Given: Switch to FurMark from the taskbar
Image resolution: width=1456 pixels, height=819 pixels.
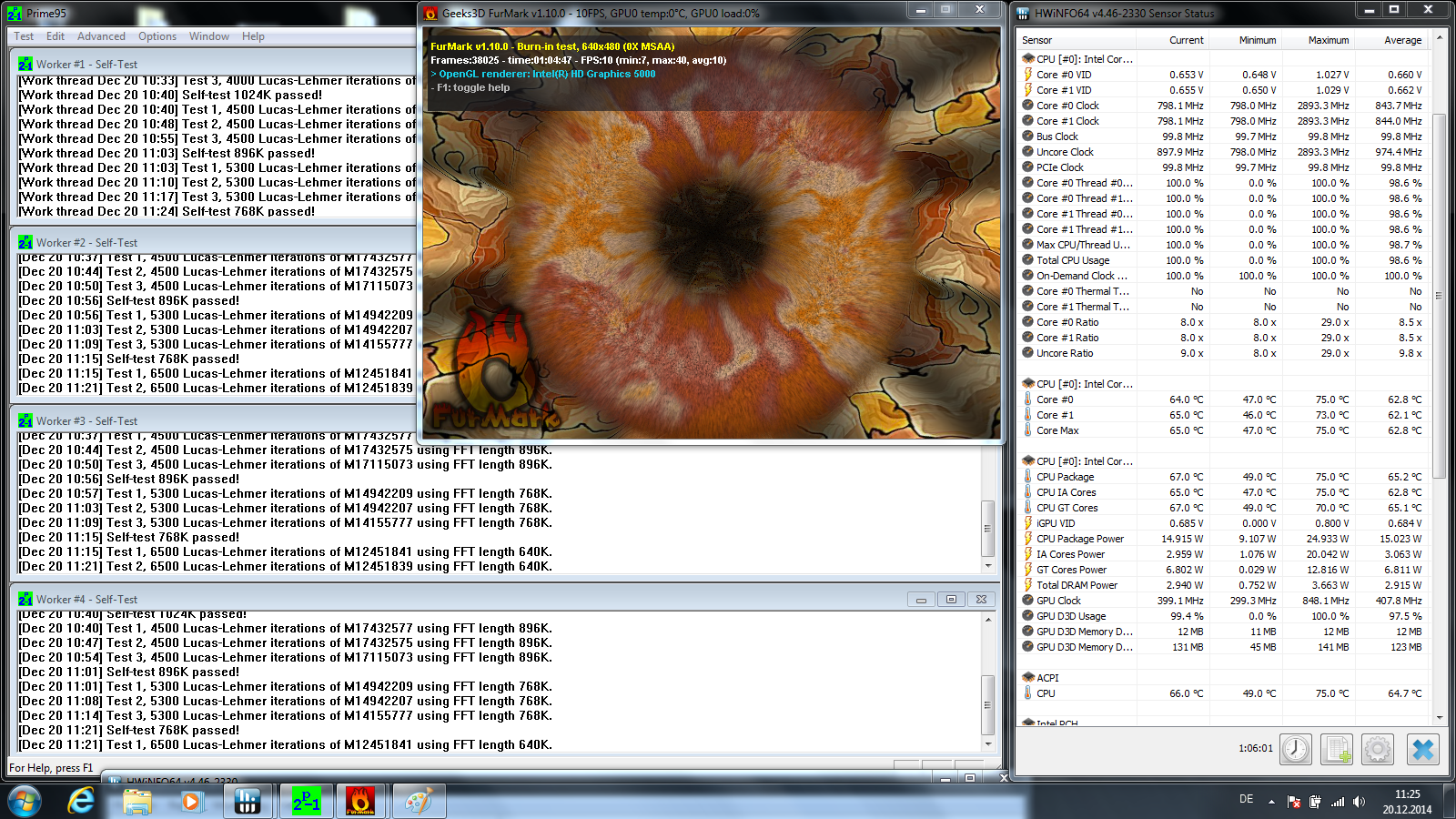Looking at the screenshot, I should (361, 802).
